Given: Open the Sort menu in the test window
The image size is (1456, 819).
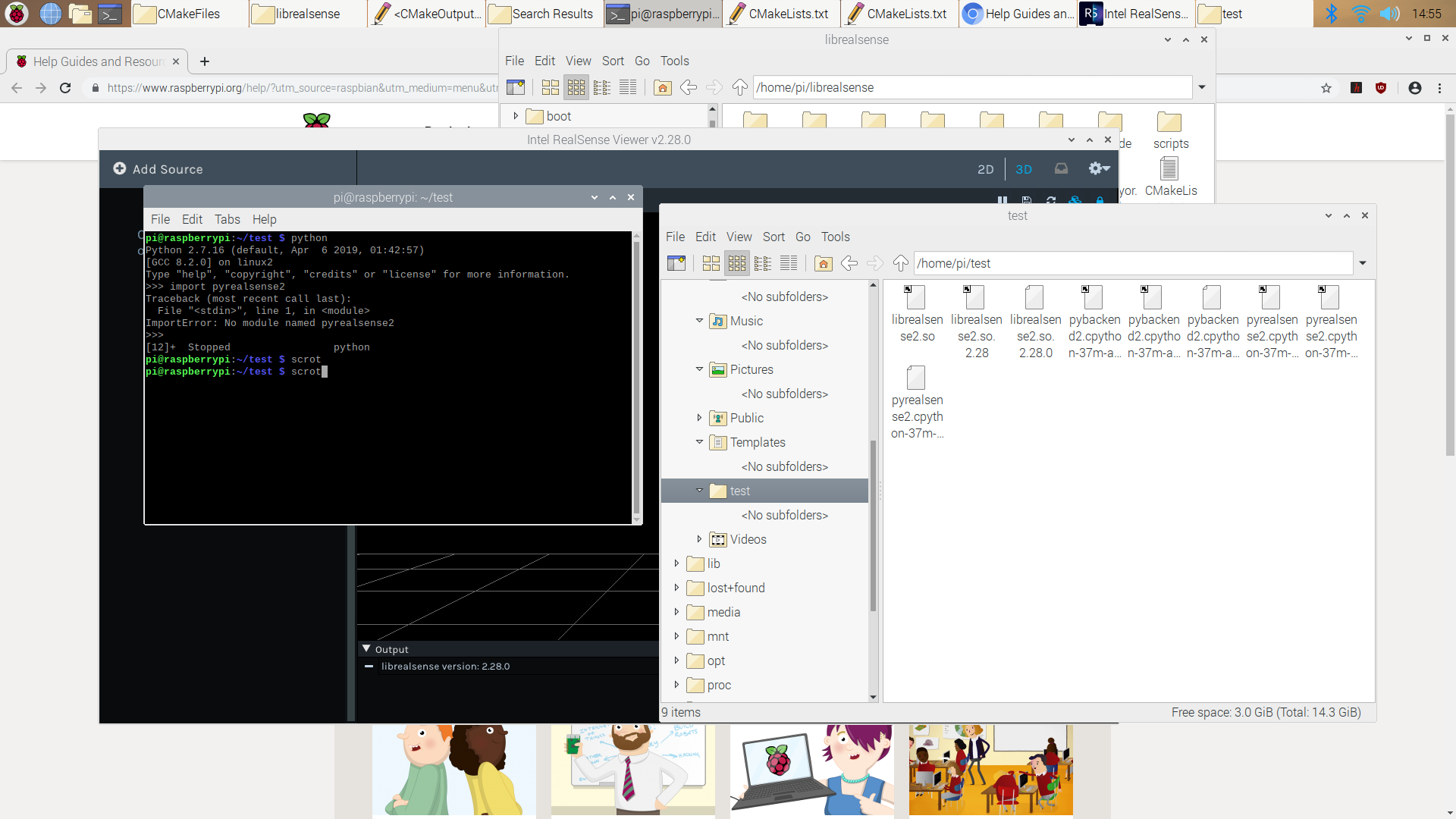Looking at the screenshot, I should point(773,237).
